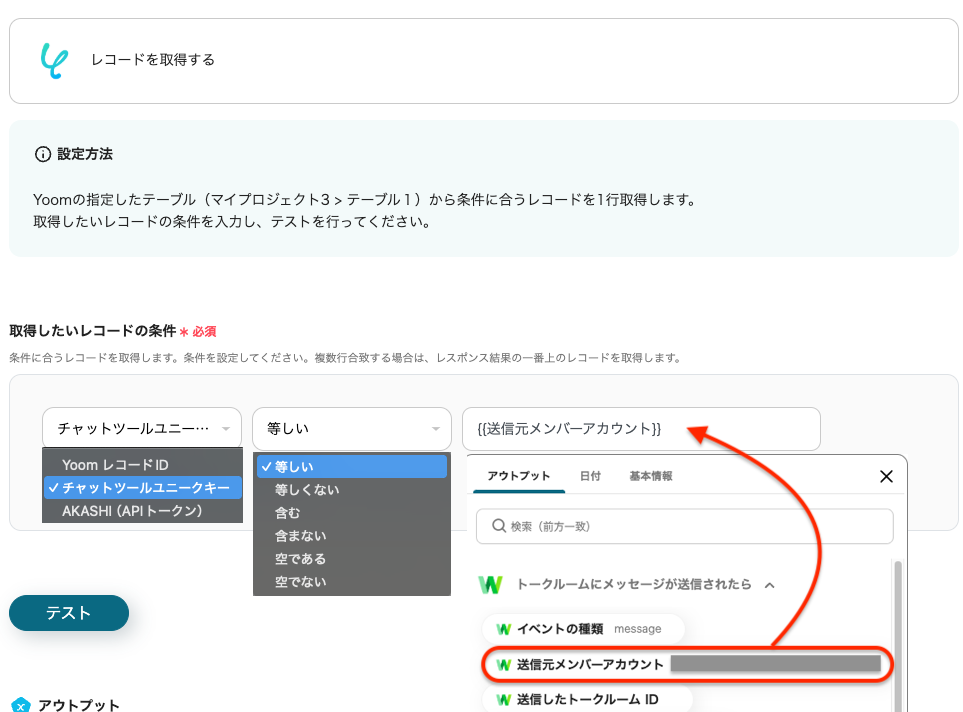Click the icon beside 送信したトークルーム ID

pyautogui.click(x=504, y=699)
